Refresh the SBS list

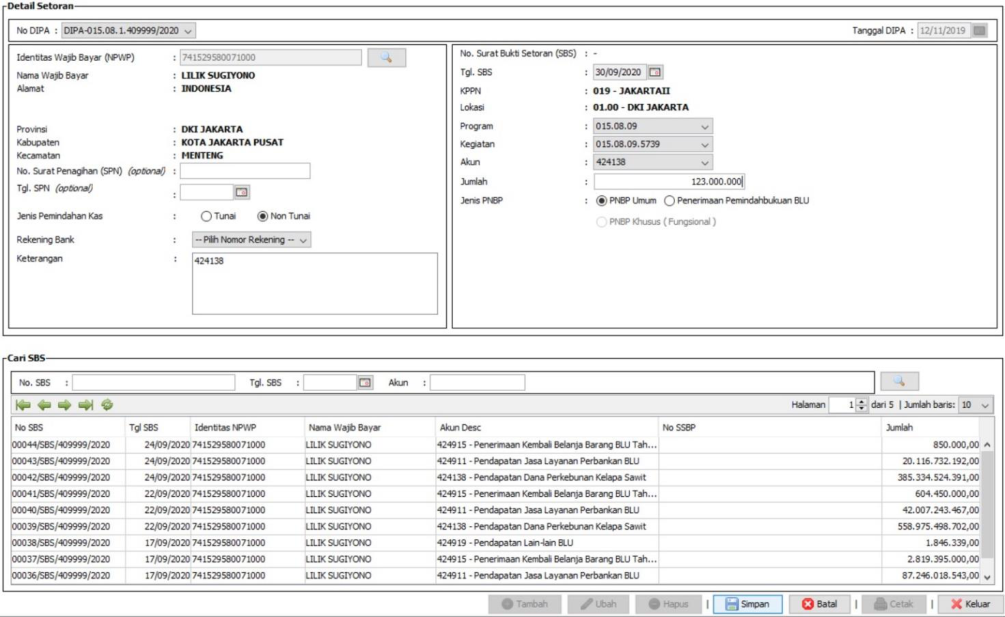tap(106, 405)
